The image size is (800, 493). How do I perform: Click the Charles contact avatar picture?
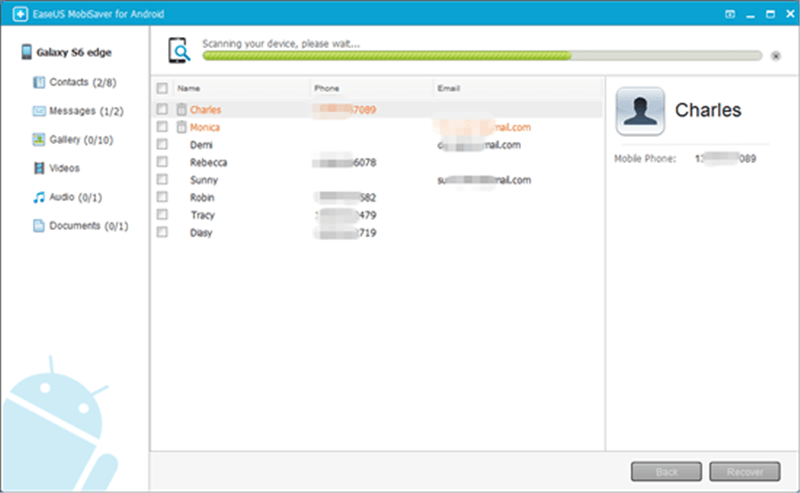point(640,111)
